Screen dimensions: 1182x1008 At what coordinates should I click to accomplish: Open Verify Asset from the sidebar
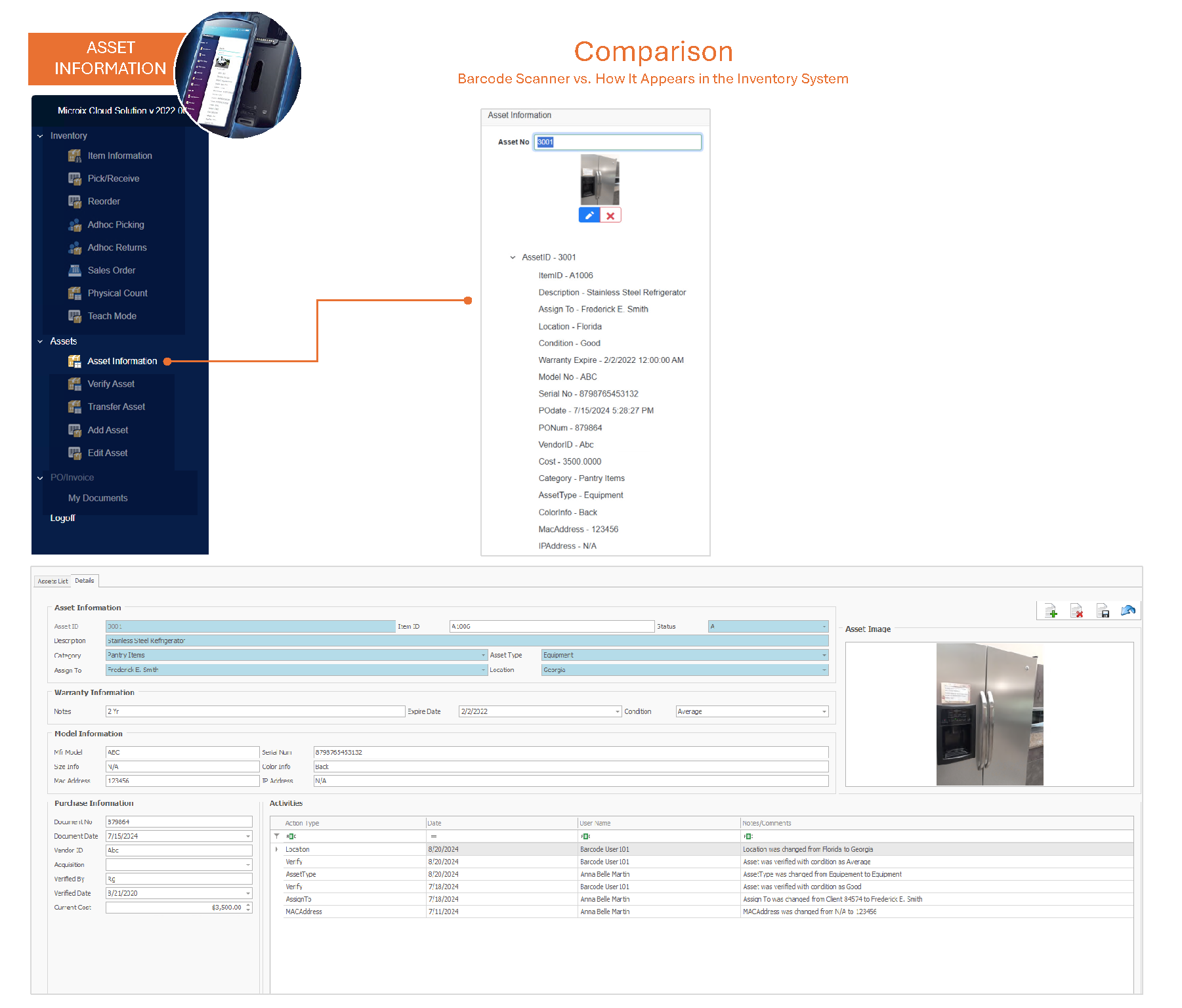(x=111, y=384)
